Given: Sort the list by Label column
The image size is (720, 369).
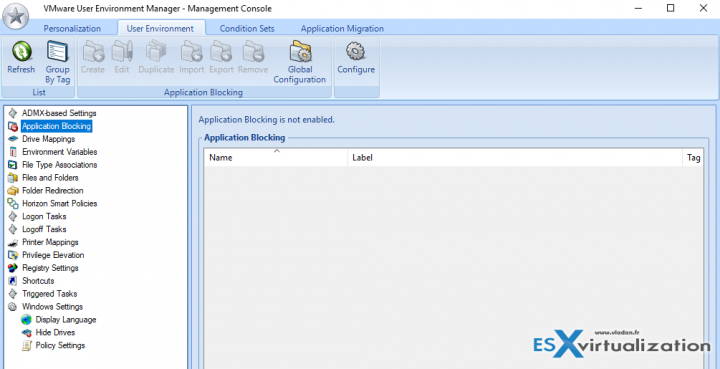Looking at the screenshot, I should [x=515, y=157].
